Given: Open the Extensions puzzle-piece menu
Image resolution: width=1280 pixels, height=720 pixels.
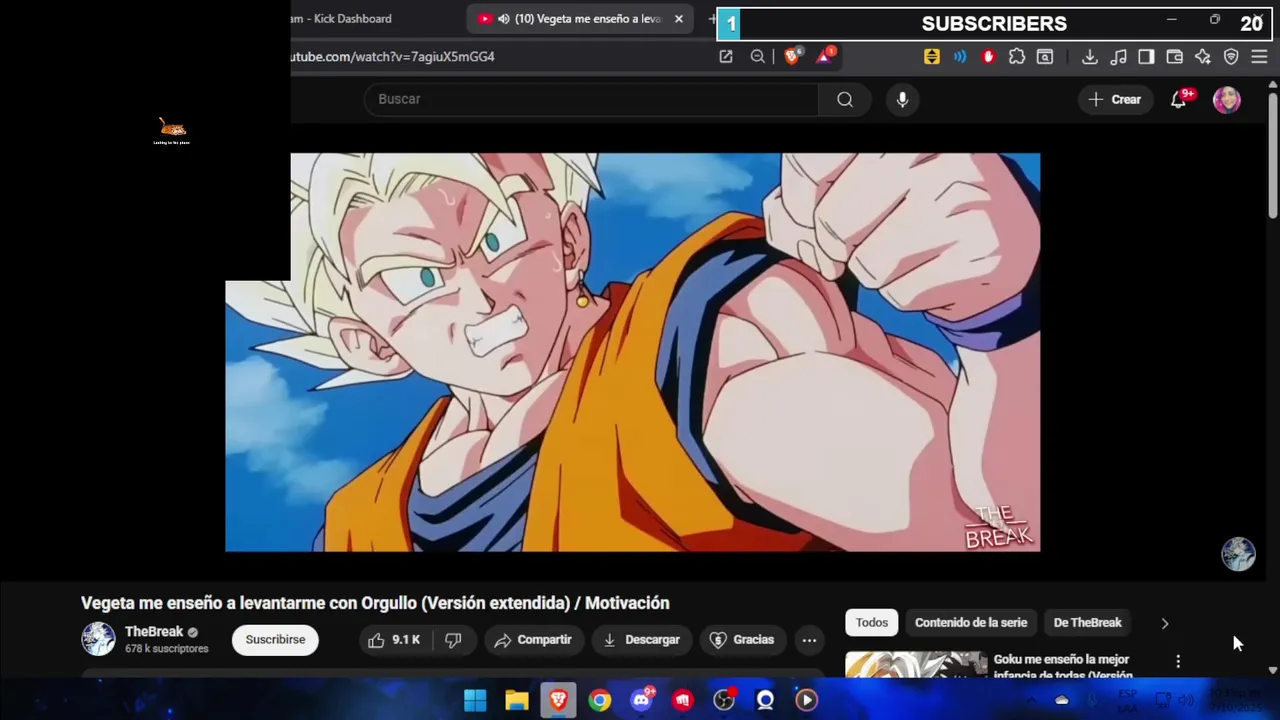Looking at the screenshot, I should click(x=1017, y=57).
